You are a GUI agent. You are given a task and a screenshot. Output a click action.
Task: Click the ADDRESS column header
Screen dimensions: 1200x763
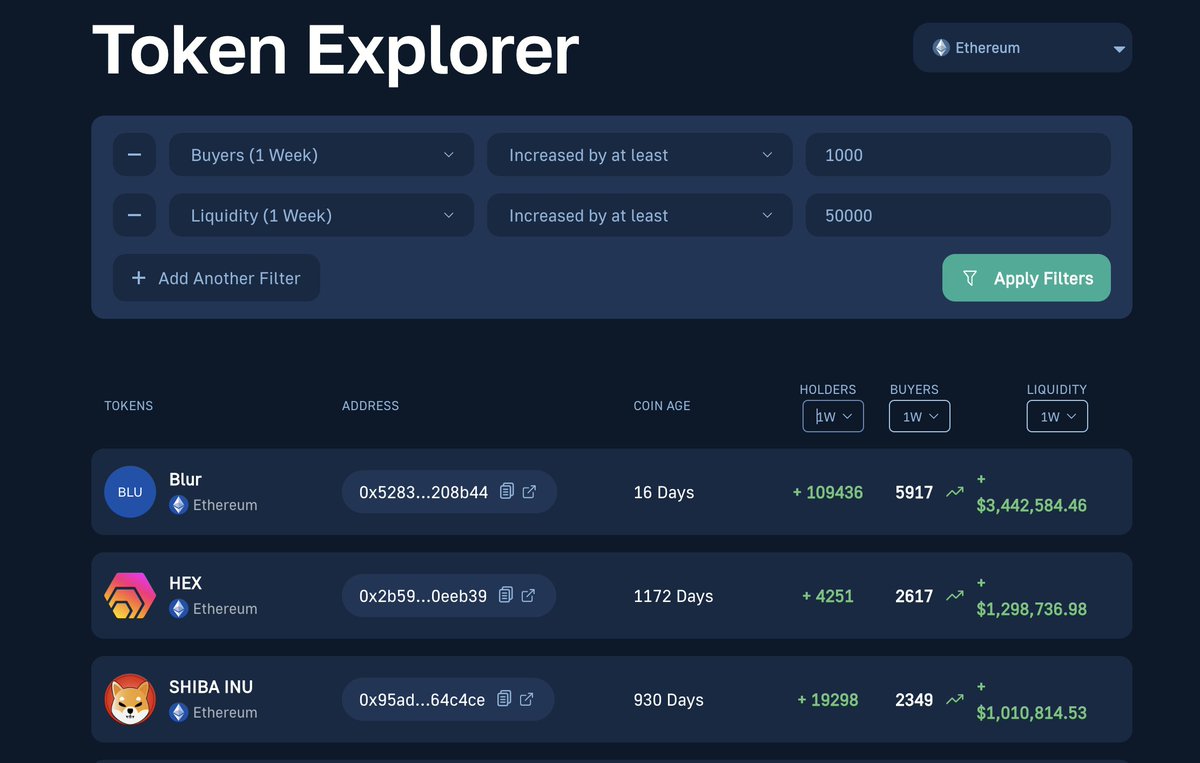click(x=370, y=406)
